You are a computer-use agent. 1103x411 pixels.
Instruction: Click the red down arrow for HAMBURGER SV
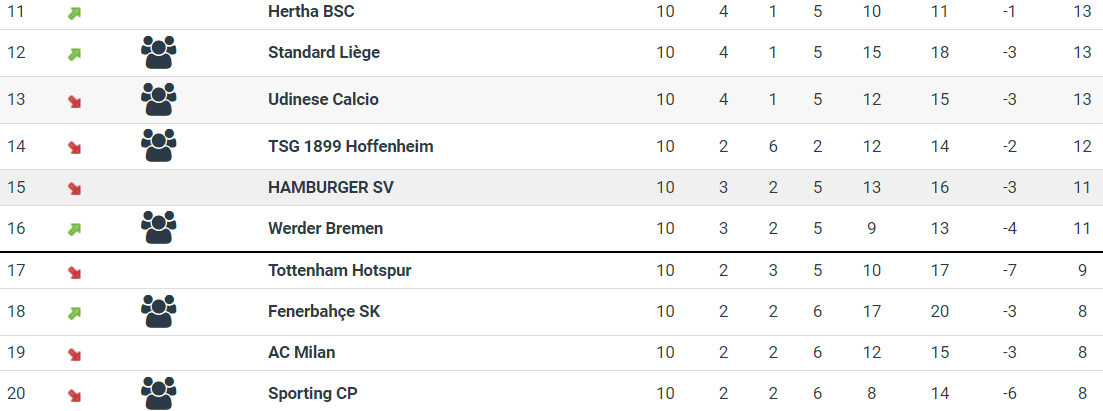coord(75,188)
